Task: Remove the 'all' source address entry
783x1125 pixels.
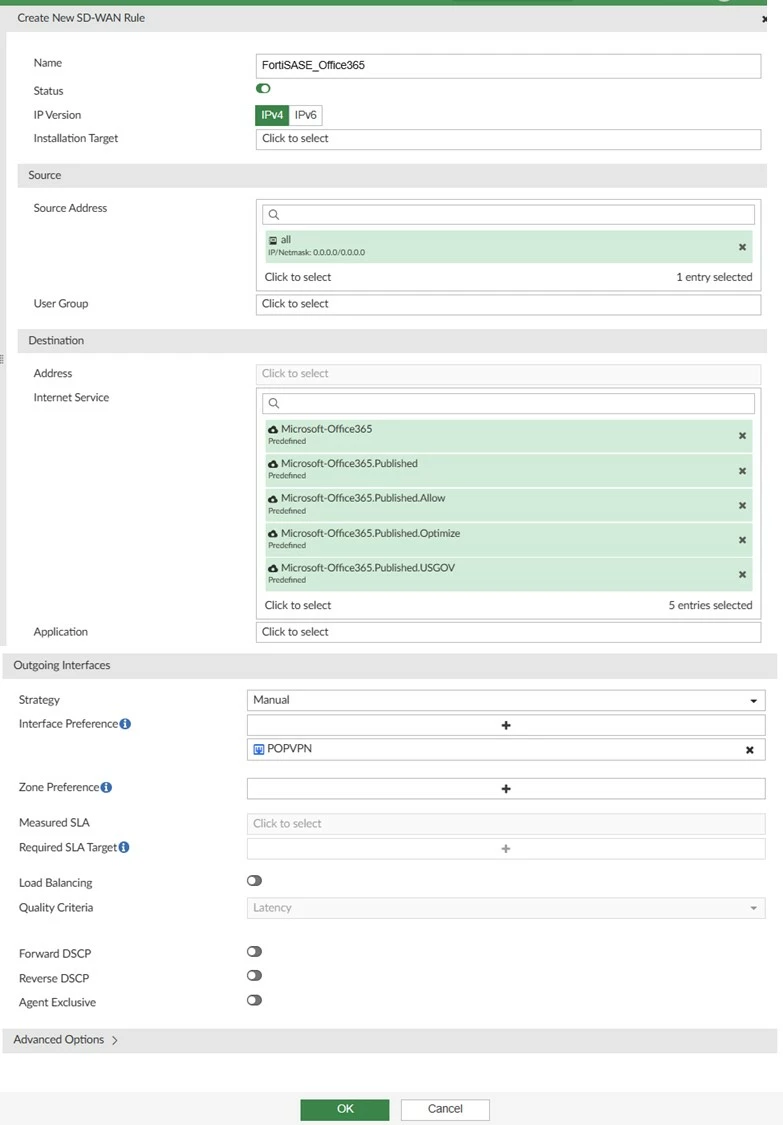Action: pyautogui.click(x=742, y=247)
